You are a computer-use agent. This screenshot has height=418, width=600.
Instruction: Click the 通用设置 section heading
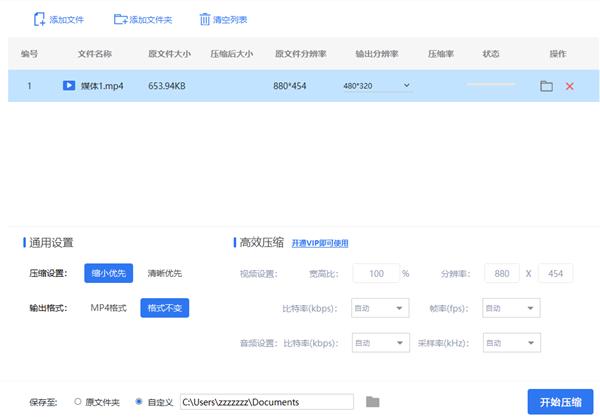point(51,243)
